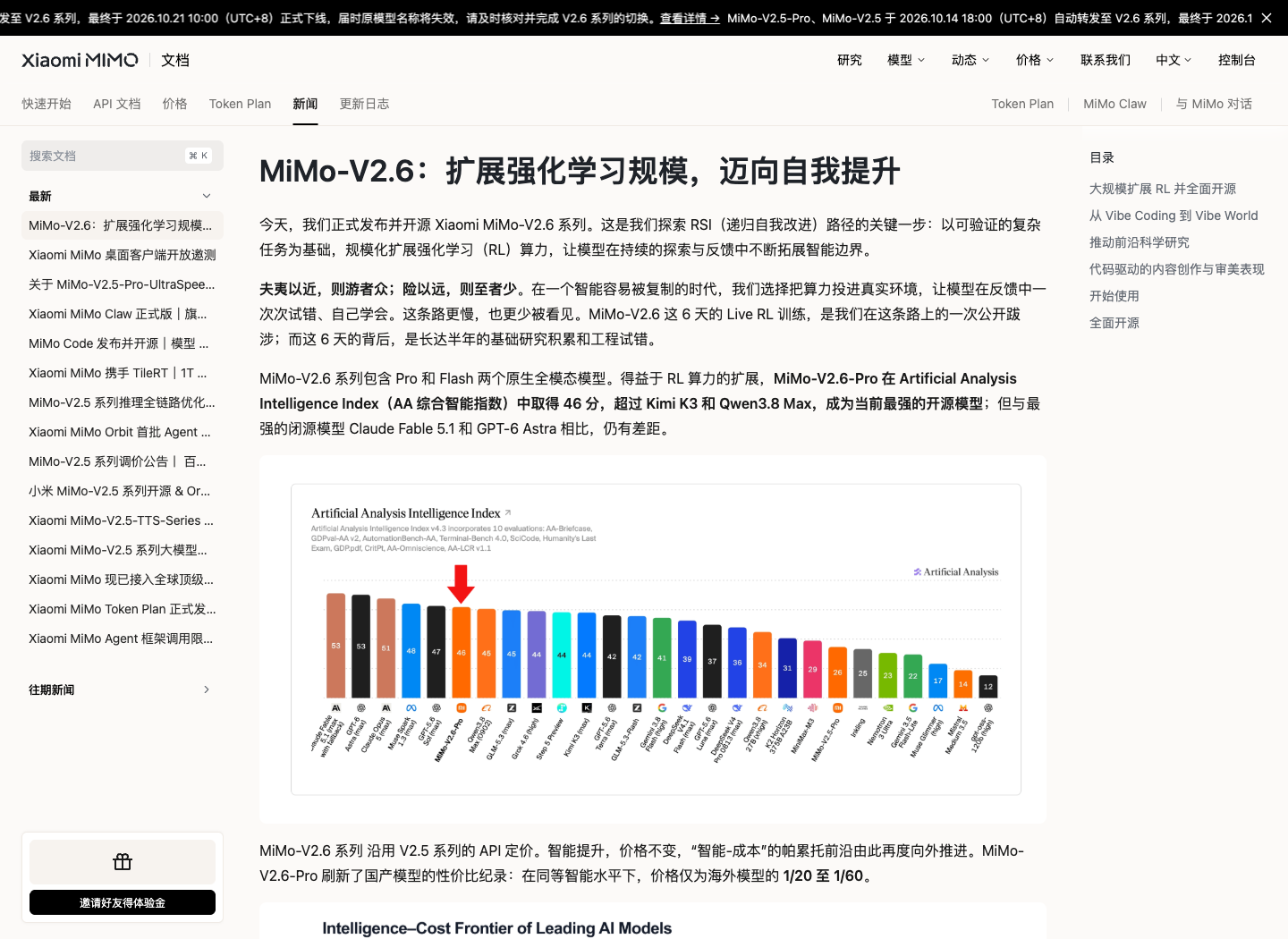Switch to the API 文档 tab
This screenshot has width=1288, height=939.
click(117, 104)
